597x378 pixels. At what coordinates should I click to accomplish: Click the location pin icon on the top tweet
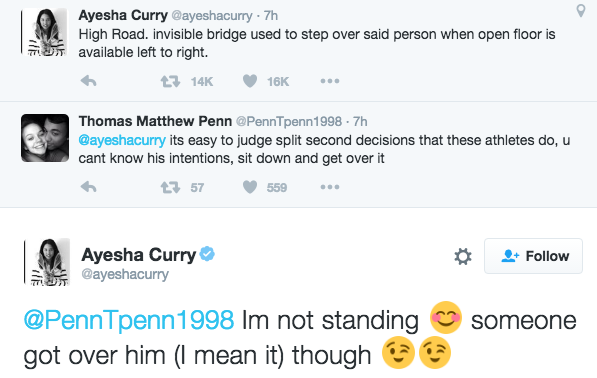point(581,11)
